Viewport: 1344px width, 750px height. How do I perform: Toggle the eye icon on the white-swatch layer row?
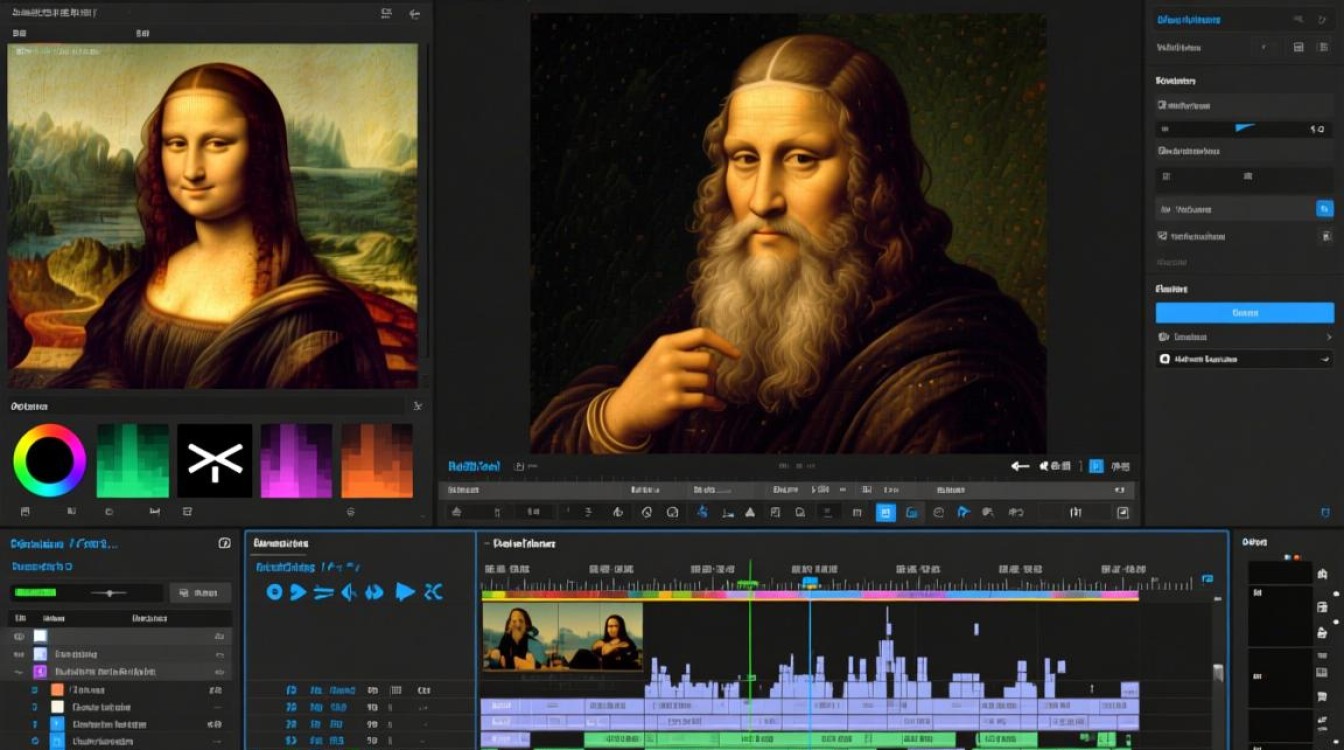(18, 636)
